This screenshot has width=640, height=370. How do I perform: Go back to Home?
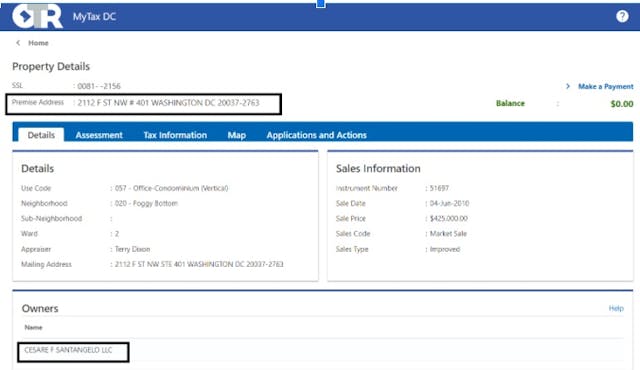coord(38,43)
